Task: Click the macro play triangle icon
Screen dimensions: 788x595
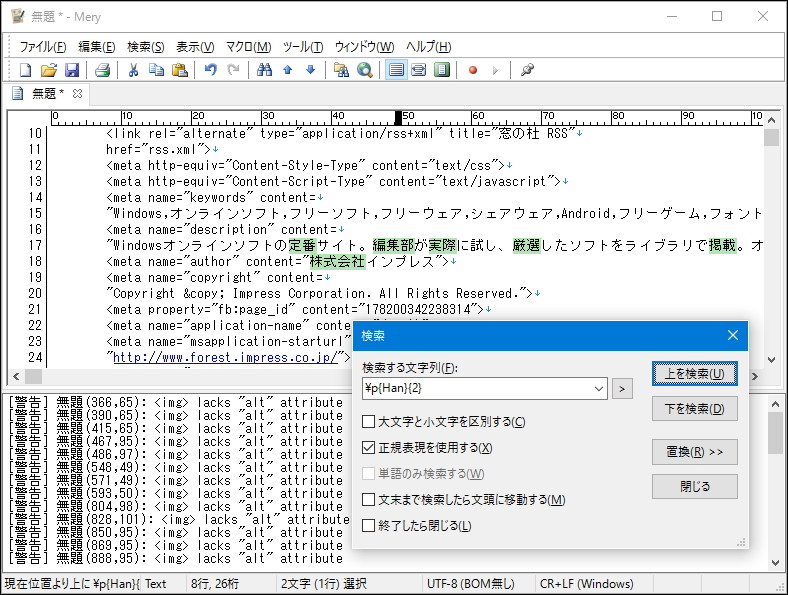Action: (x=496, y=70)
